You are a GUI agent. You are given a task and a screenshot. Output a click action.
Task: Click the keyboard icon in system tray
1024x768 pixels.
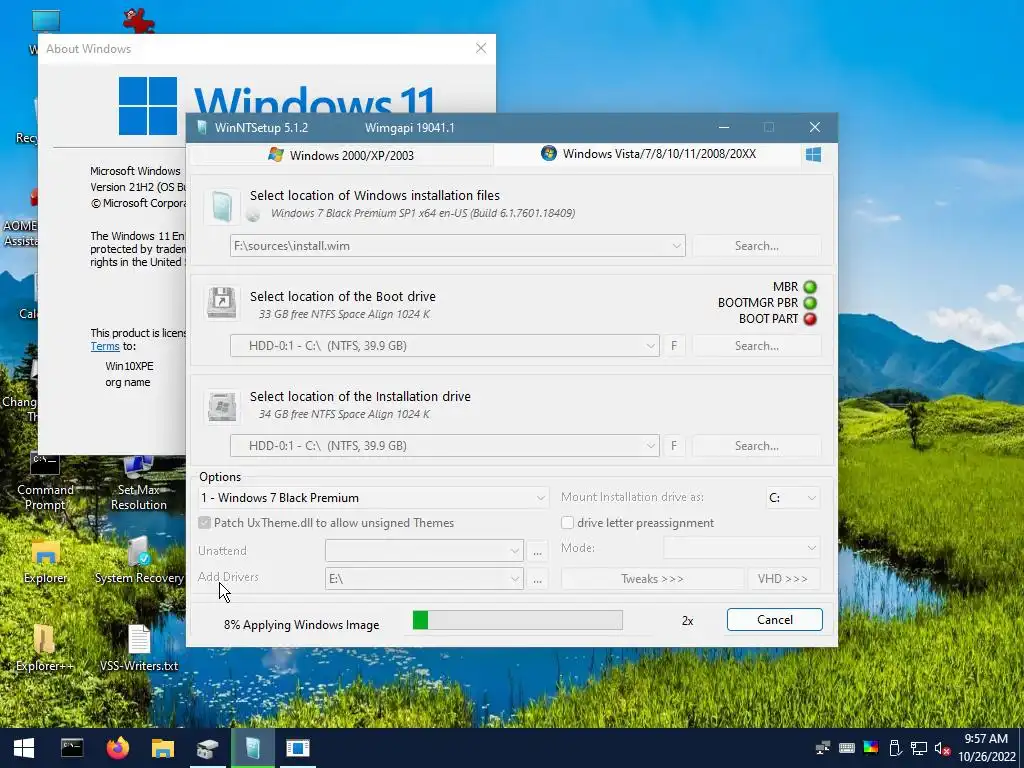click(x=846, y=748)
